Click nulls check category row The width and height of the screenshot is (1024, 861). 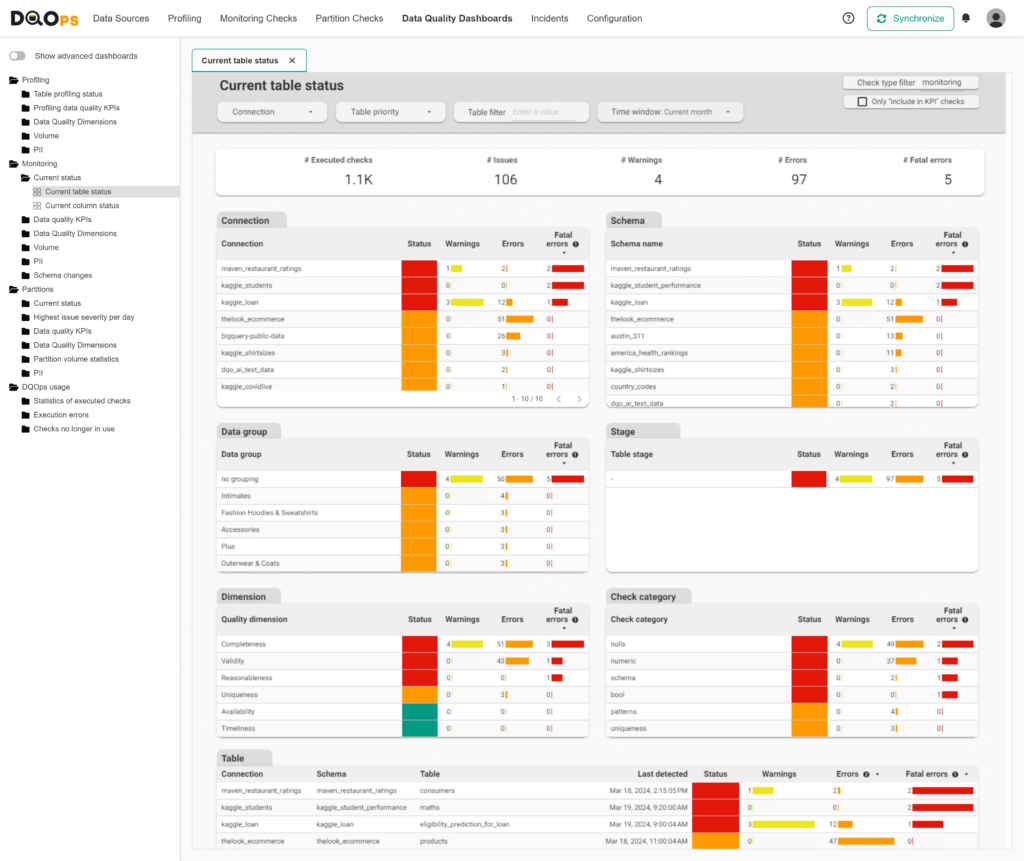point(792,644)
